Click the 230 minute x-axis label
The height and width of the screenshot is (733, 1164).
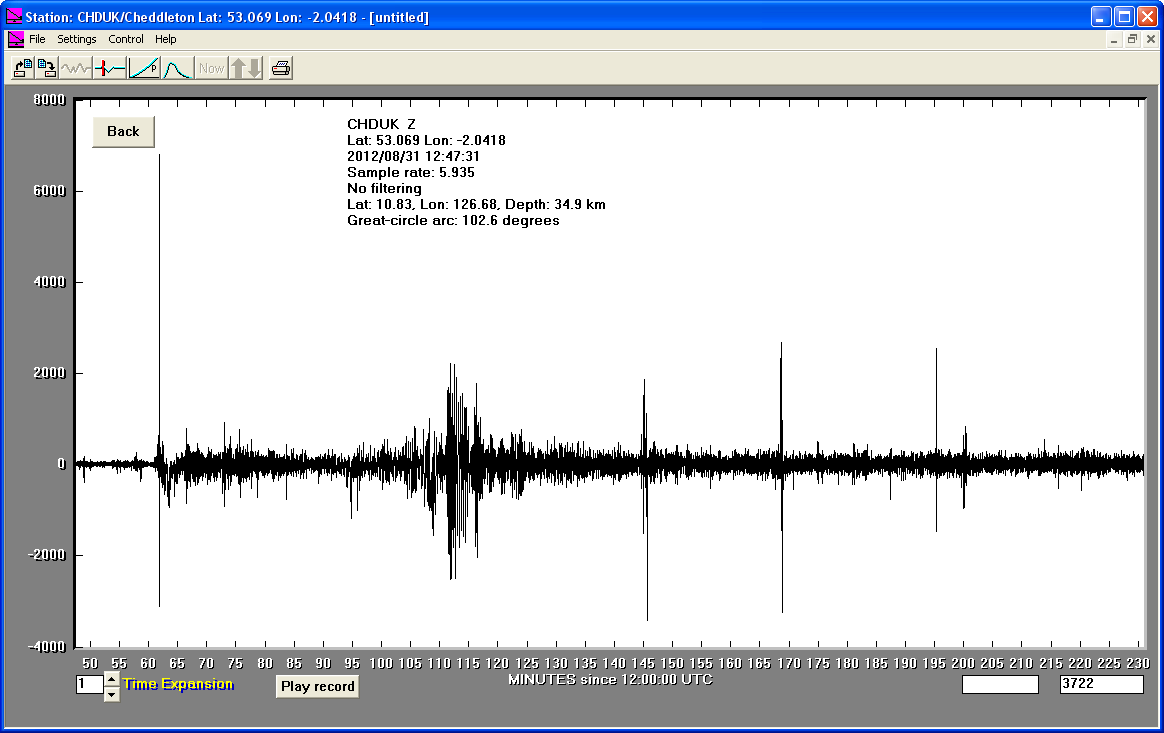click(x=1137, y=663)
